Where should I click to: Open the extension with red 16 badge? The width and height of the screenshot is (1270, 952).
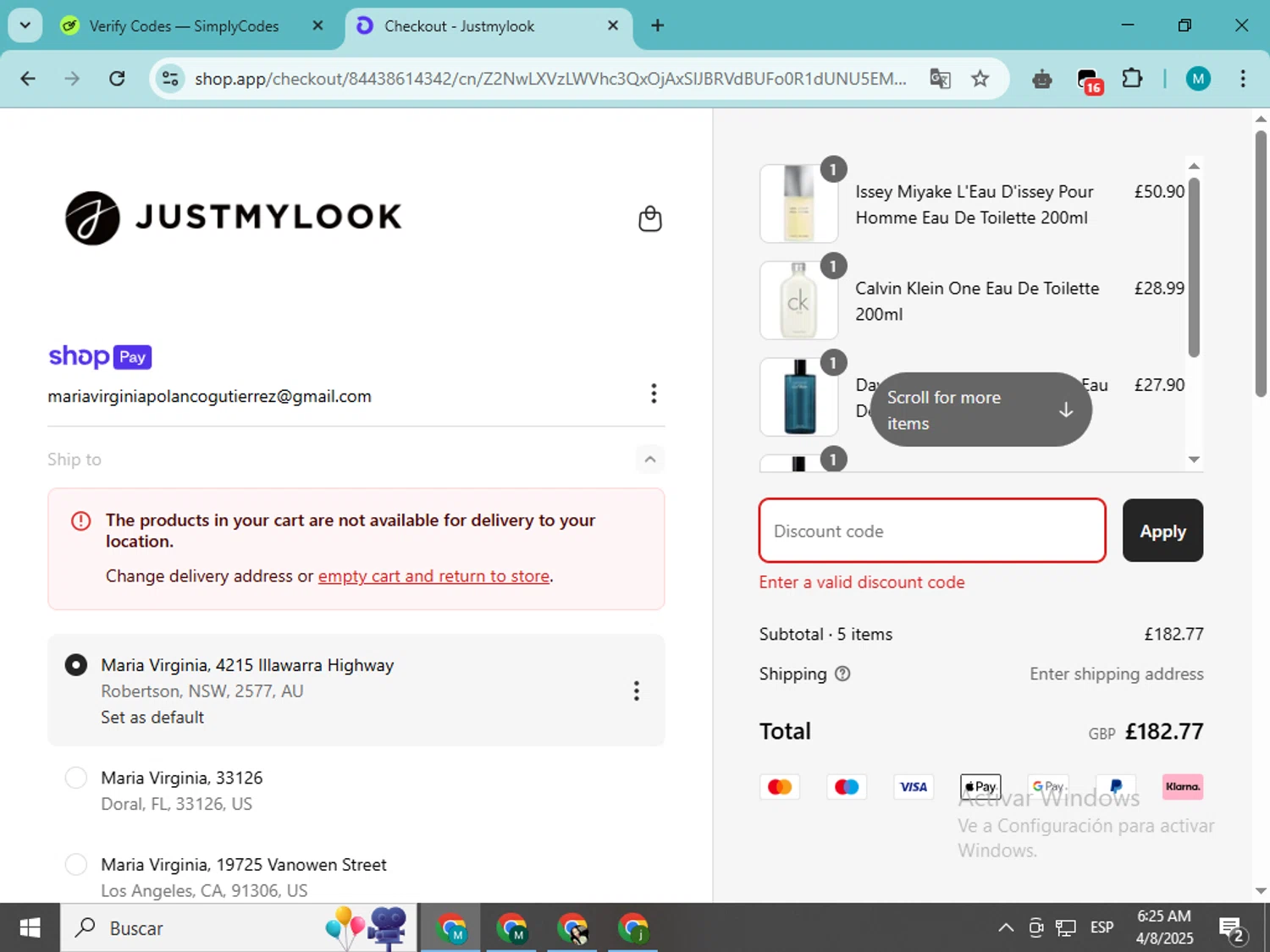point(1089,80)
